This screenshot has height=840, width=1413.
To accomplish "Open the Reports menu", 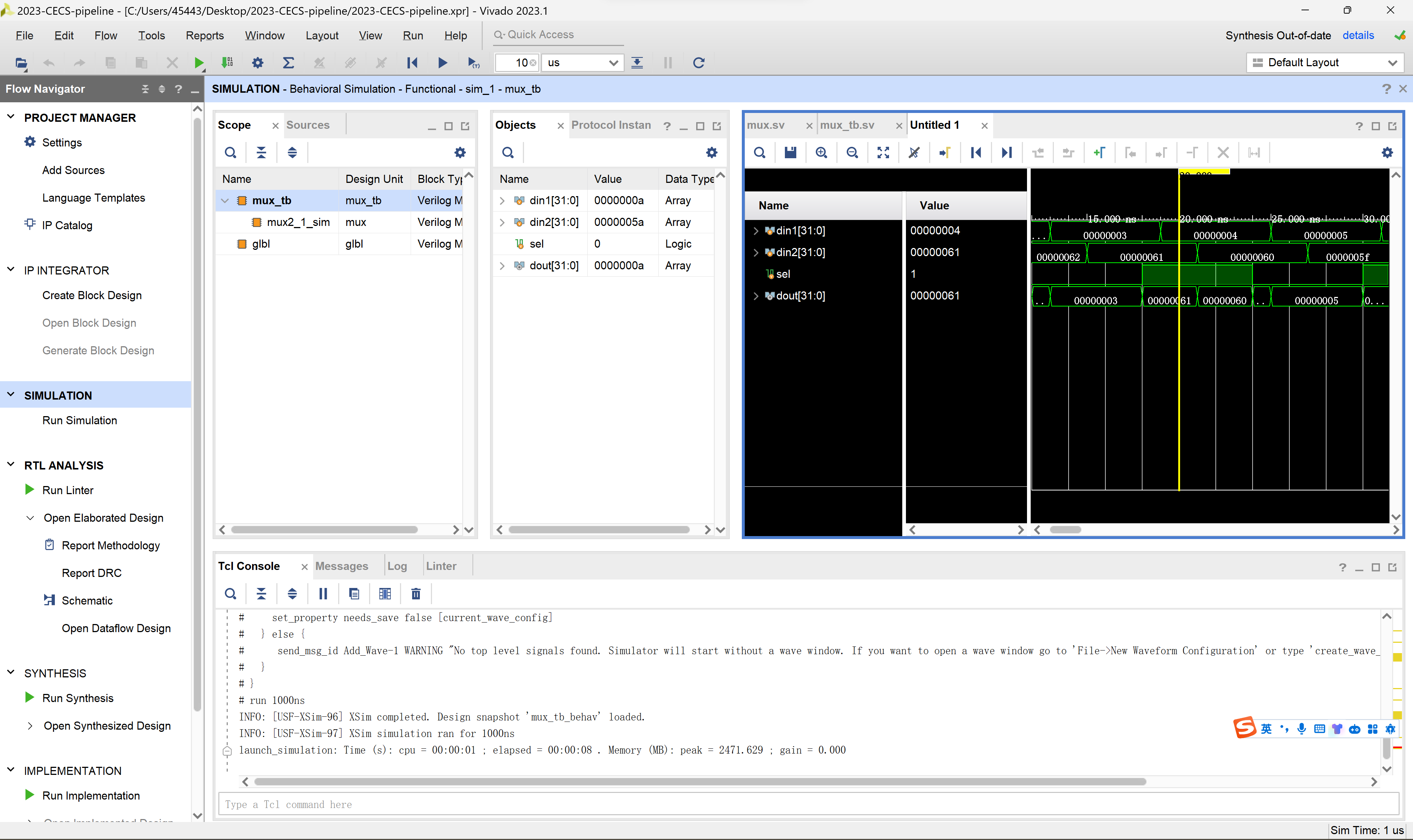I will click(204, 35).
